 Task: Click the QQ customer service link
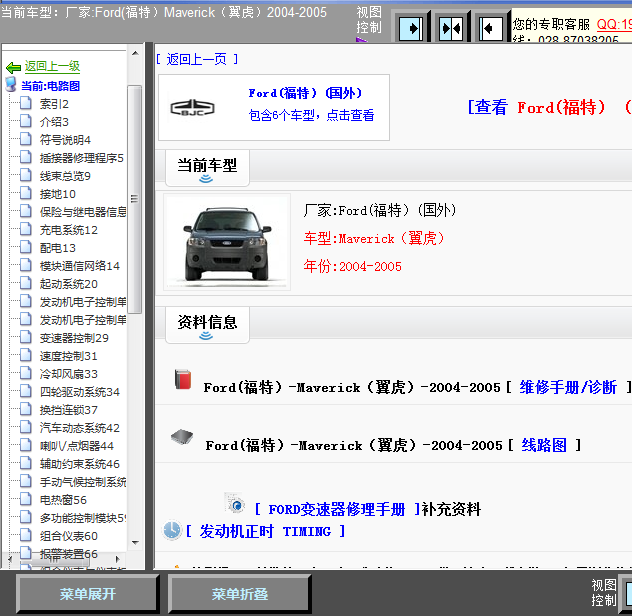[614, 24]
